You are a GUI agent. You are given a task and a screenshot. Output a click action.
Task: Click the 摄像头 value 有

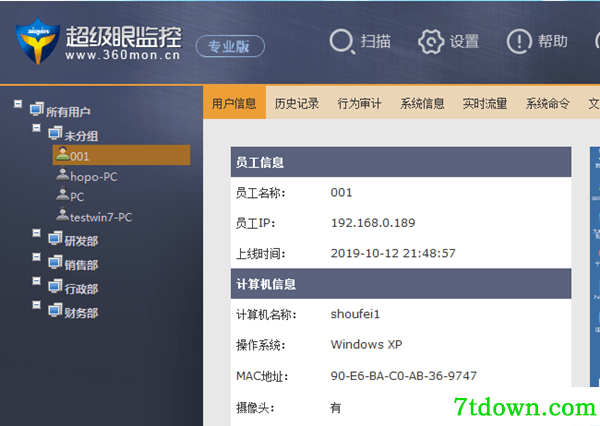[336, 408]
